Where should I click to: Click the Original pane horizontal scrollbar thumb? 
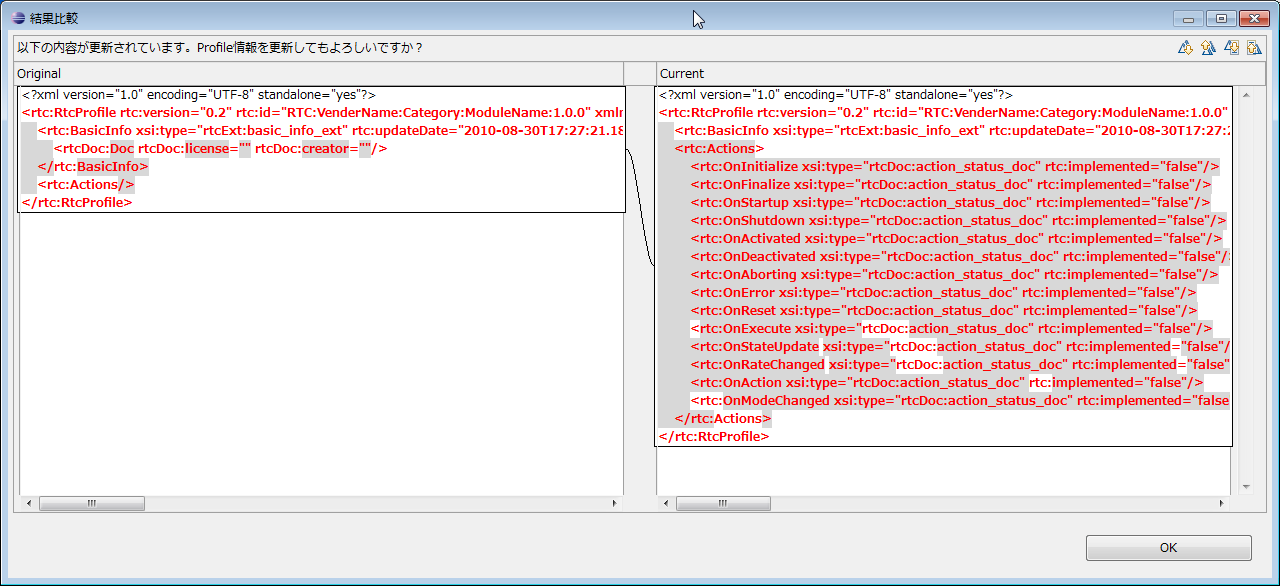[91, 504]
